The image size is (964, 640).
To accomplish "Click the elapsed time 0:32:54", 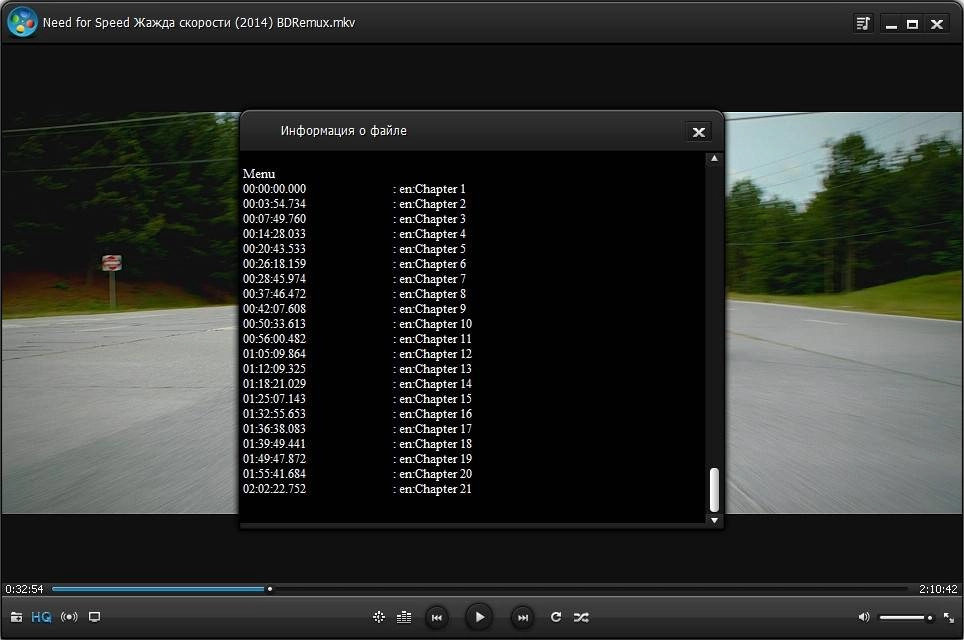I will click(25, 589).
